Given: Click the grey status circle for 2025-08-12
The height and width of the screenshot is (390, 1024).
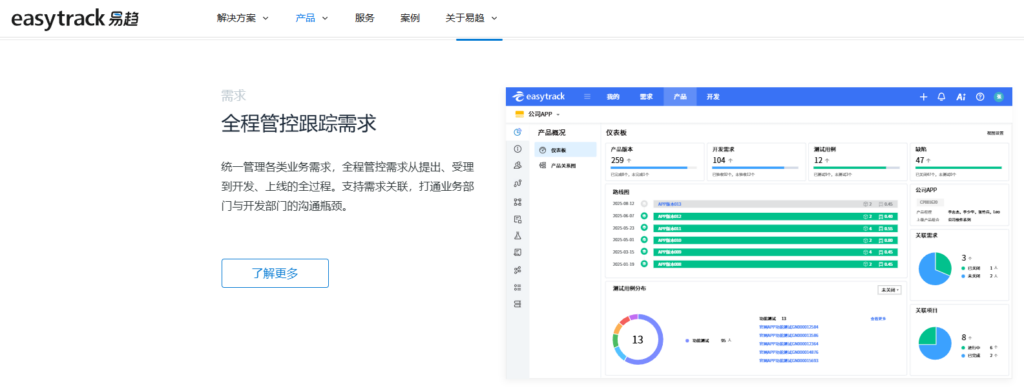Looking at the screenshot, I should [x=644, y=204].
